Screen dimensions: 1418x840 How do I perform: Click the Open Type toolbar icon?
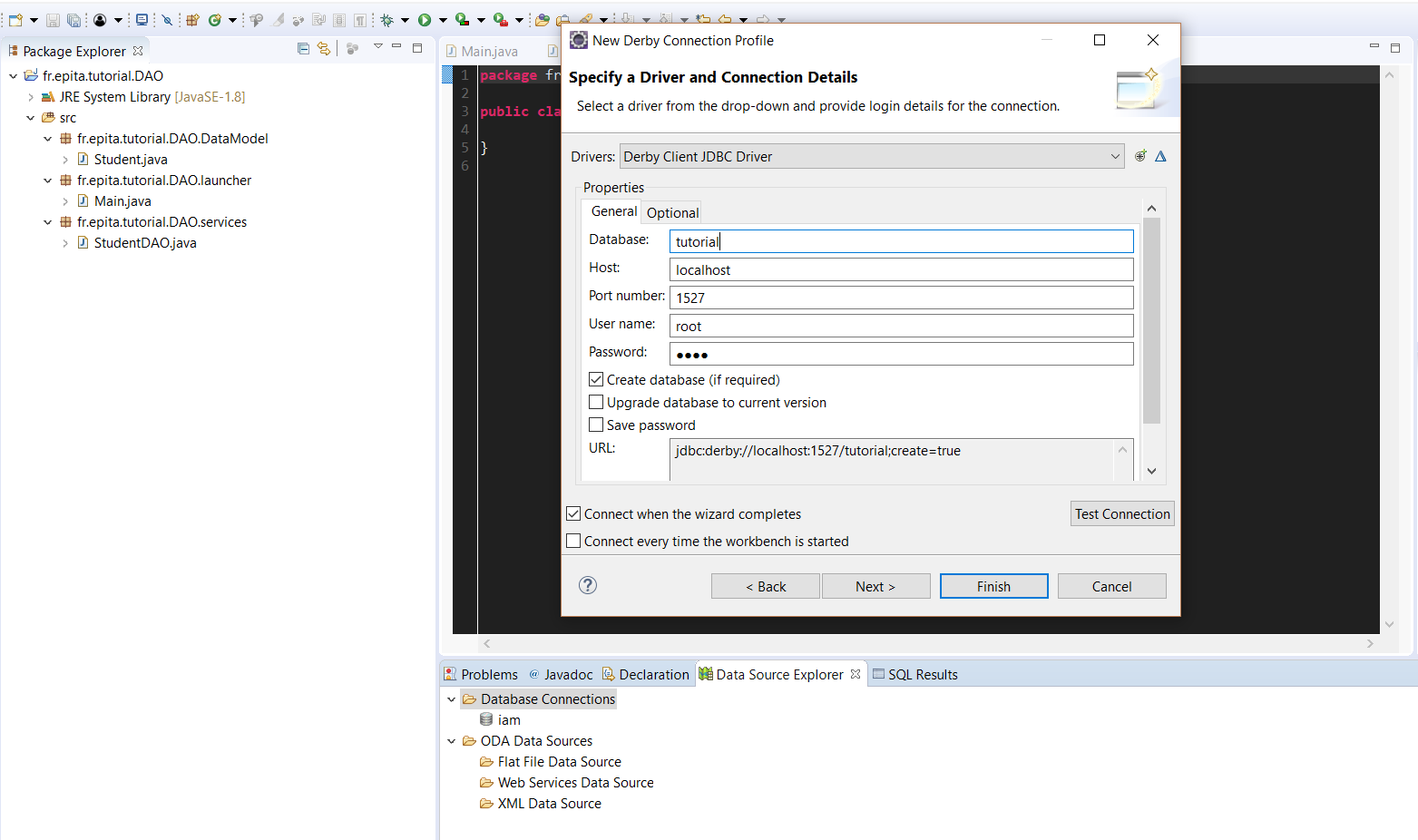click(543, 20)
